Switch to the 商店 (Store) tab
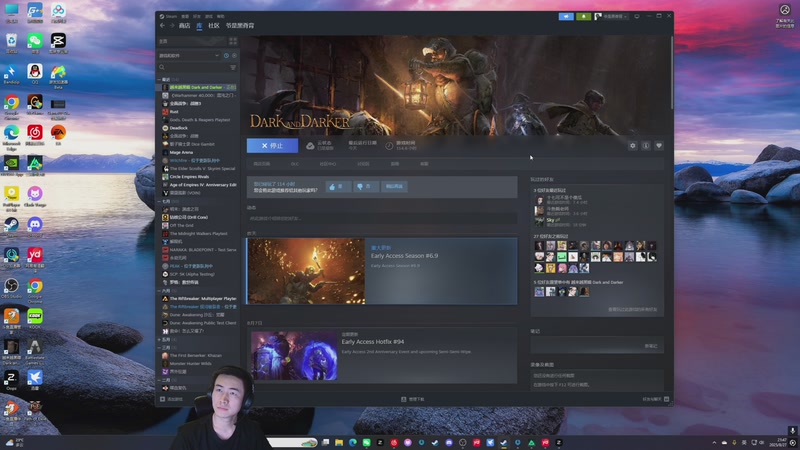This screenshot has height=450, width=800. 184,26
